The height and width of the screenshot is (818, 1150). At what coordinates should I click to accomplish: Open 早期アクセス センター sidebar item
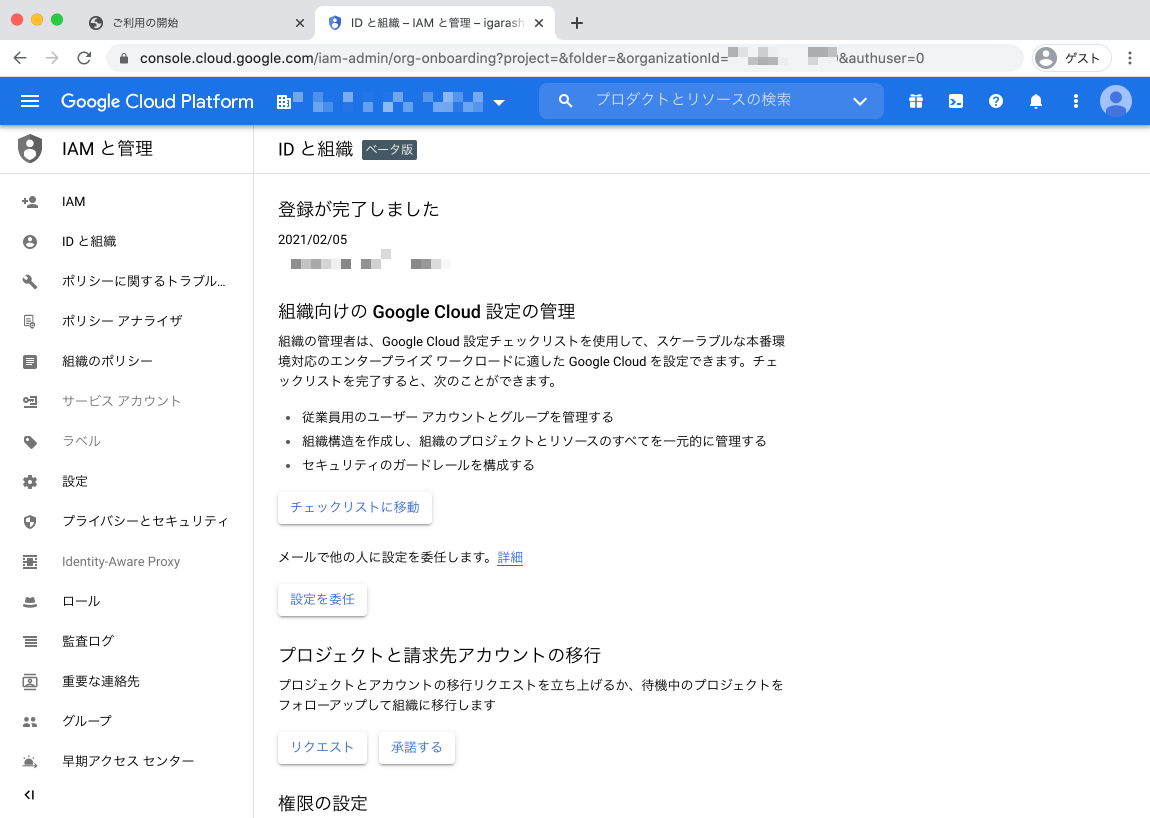[128, 761]
